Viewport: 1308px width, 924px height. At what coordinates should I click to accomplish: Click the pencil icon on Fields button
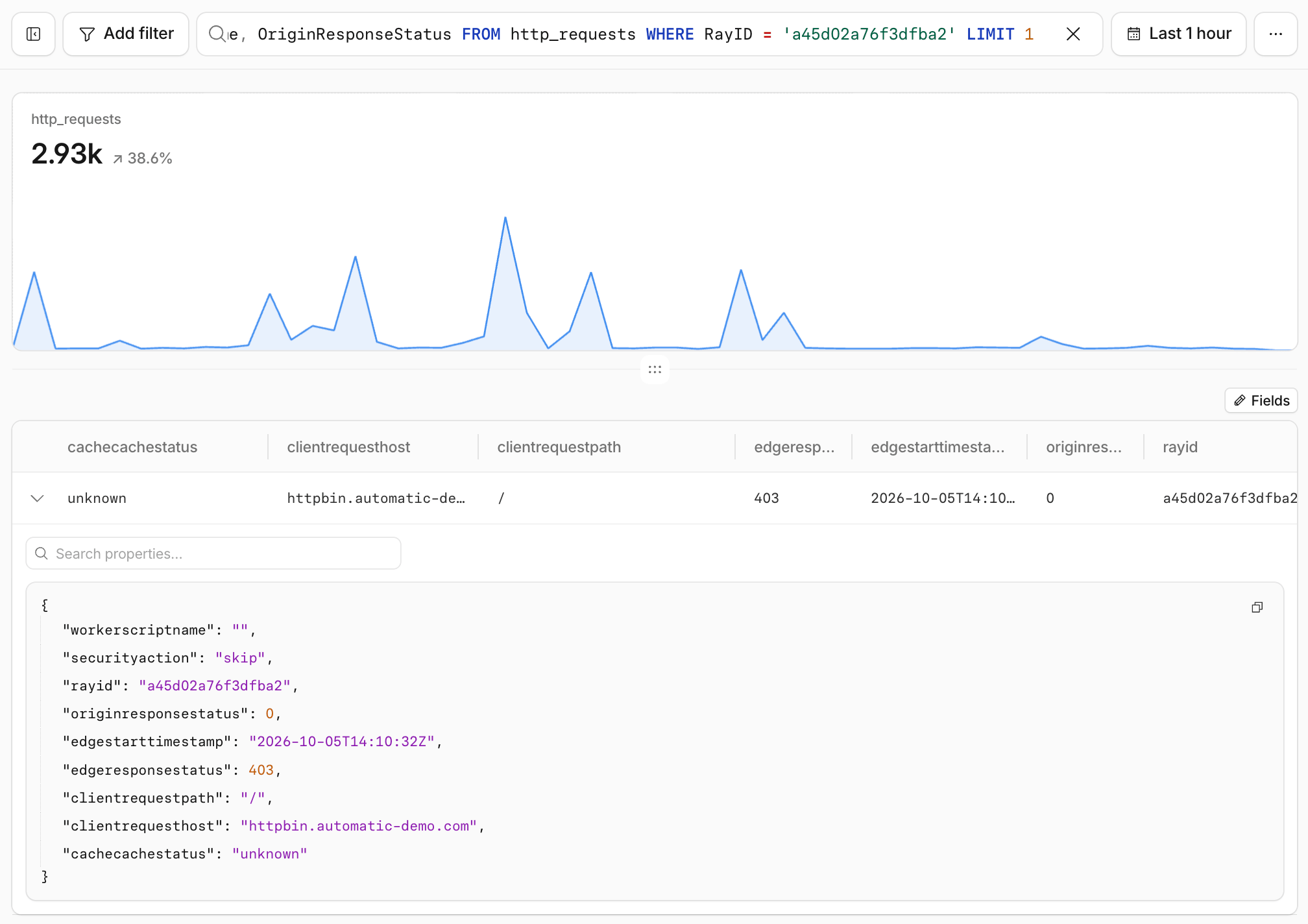pos(1240,400)
